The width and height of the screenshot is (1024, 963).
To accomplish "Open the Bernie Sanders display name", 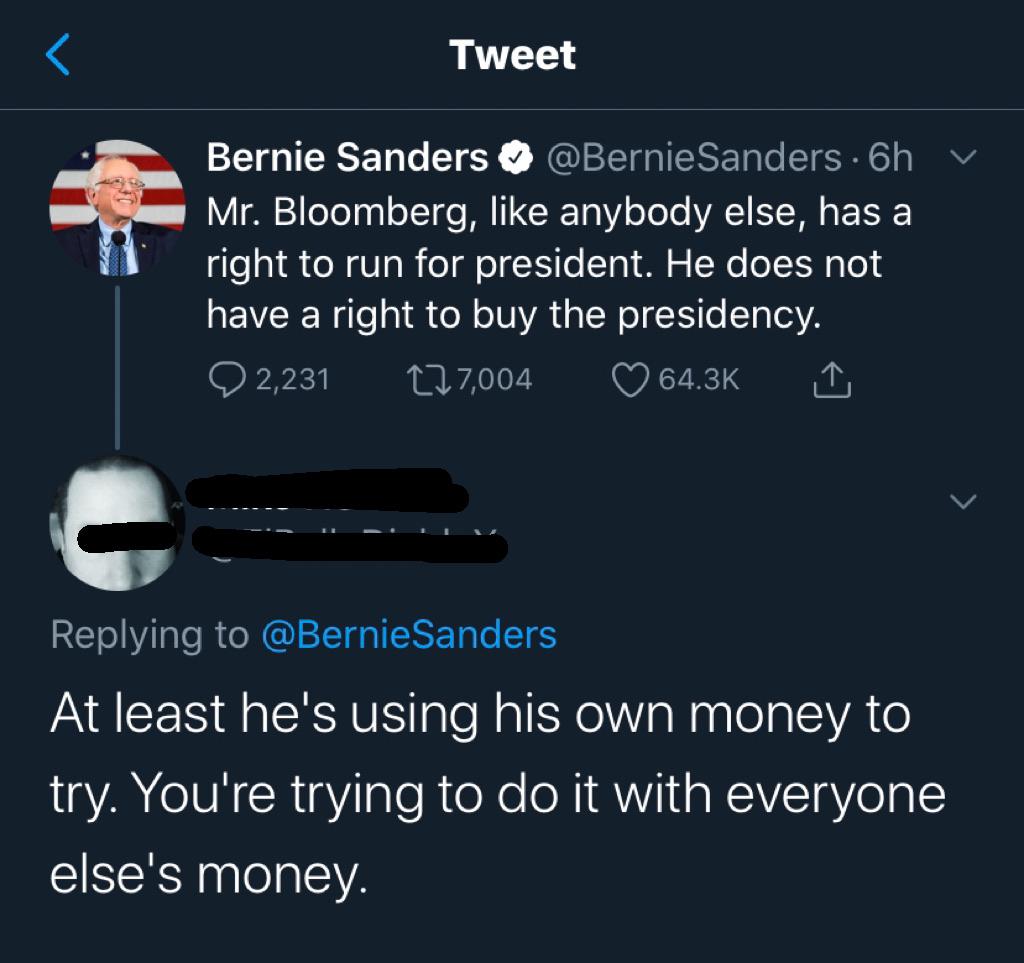I will [347, 158].
